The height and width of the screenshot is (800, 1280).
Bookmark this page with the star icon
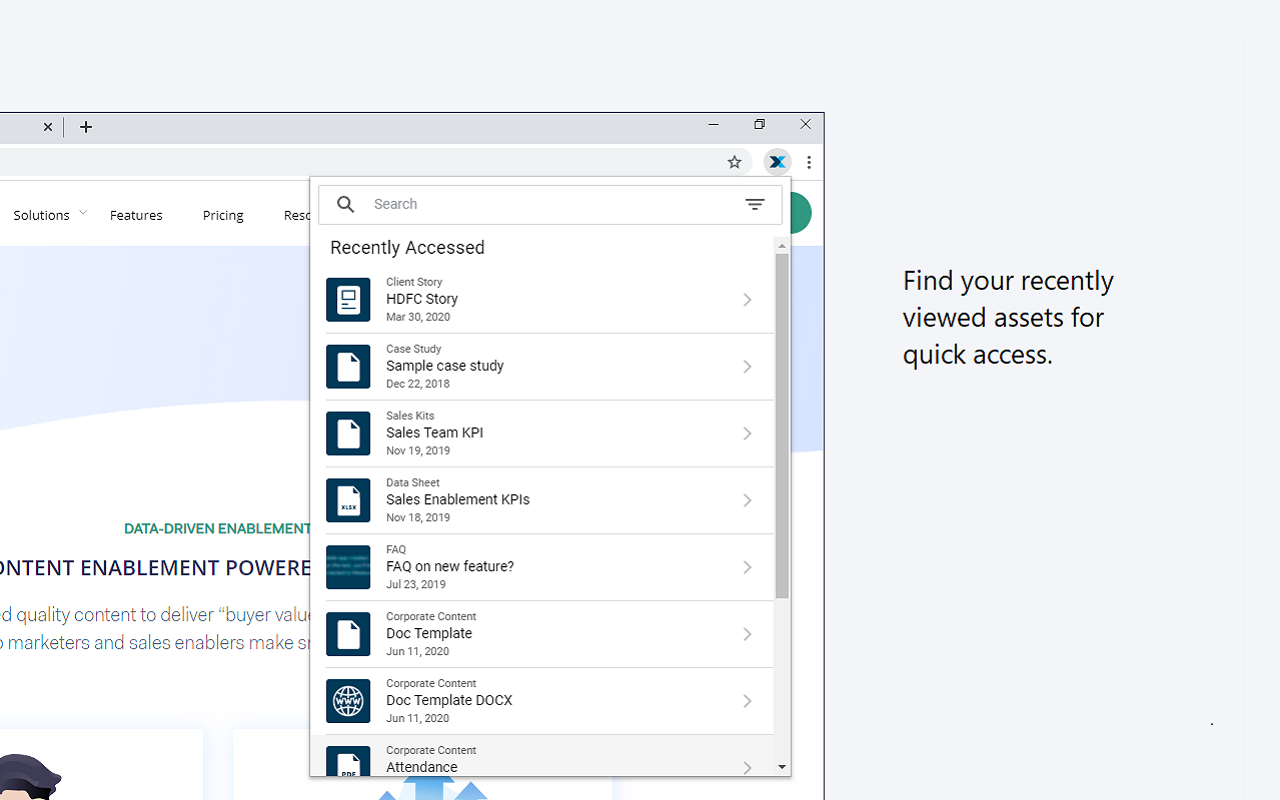click(734, 162)
